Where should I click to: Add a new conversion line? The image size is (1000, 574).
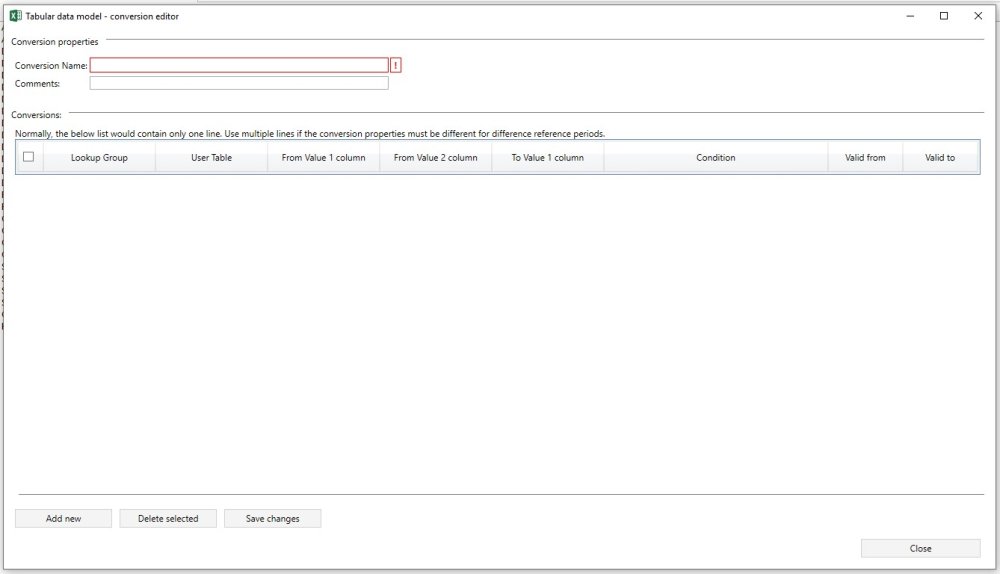pos(63,519)
